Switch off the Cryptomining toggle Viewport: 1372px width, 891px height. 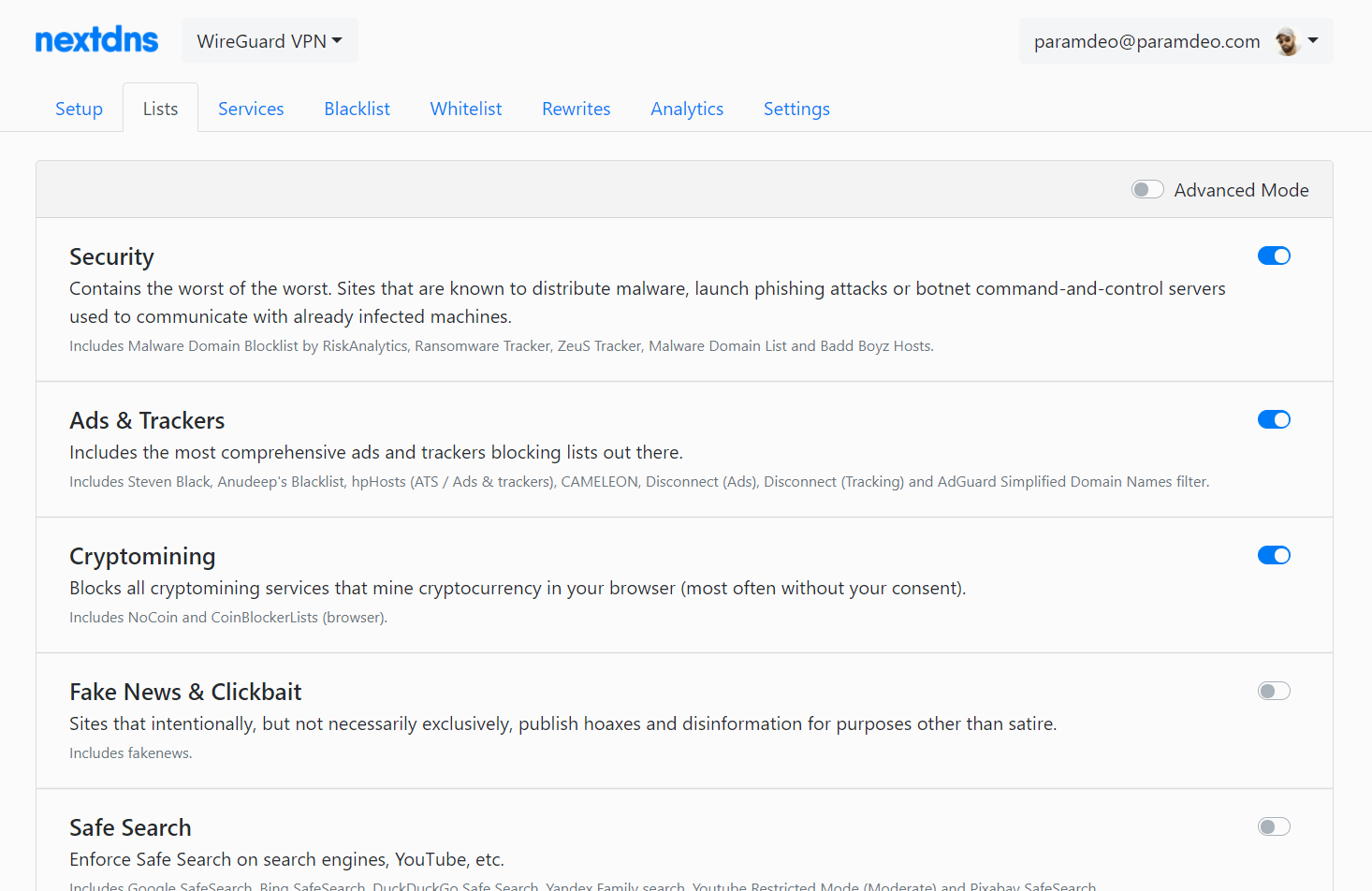(x=1274, y=555)
